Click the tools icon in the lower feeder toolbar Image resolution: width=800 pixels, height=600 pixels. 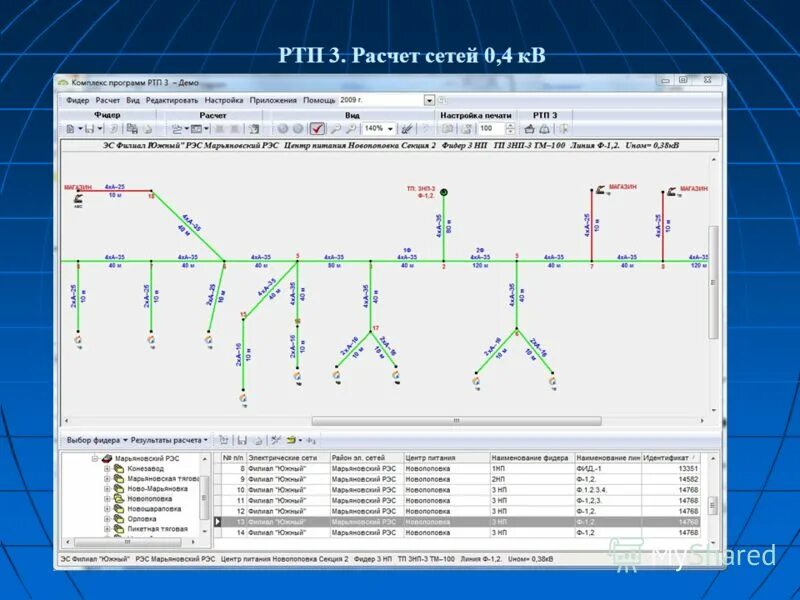click(276, 440)
